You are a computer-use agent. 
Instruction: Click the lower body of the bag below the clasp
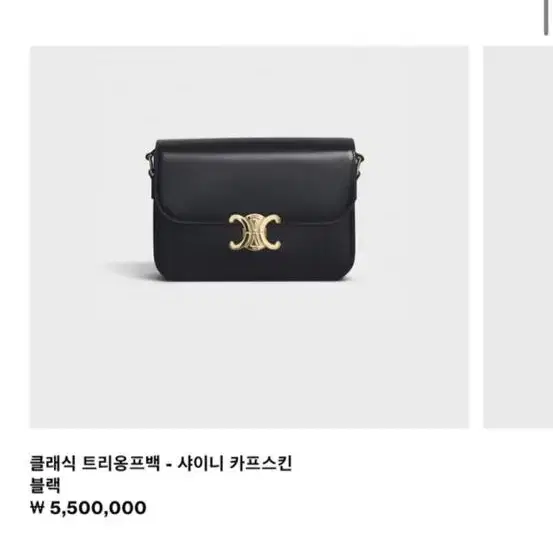click(x=254, y=265)
